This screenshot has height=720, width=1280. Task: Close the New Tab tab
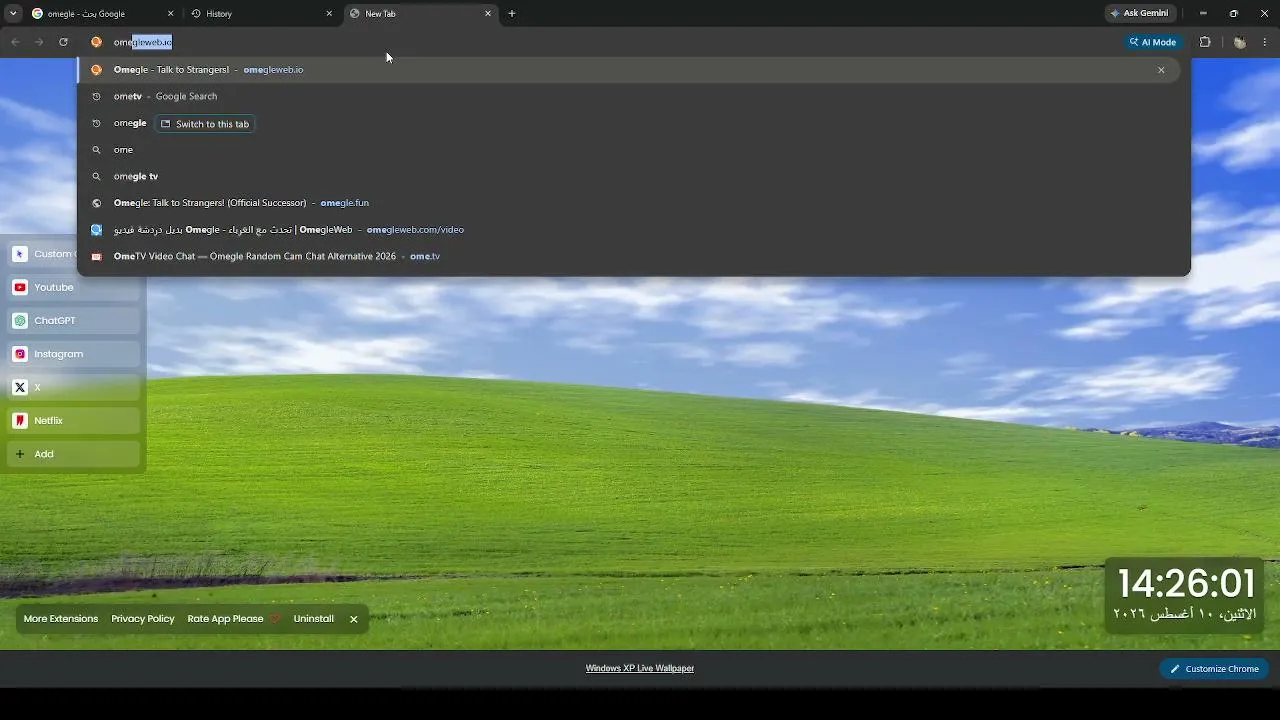tap(488, 14)
